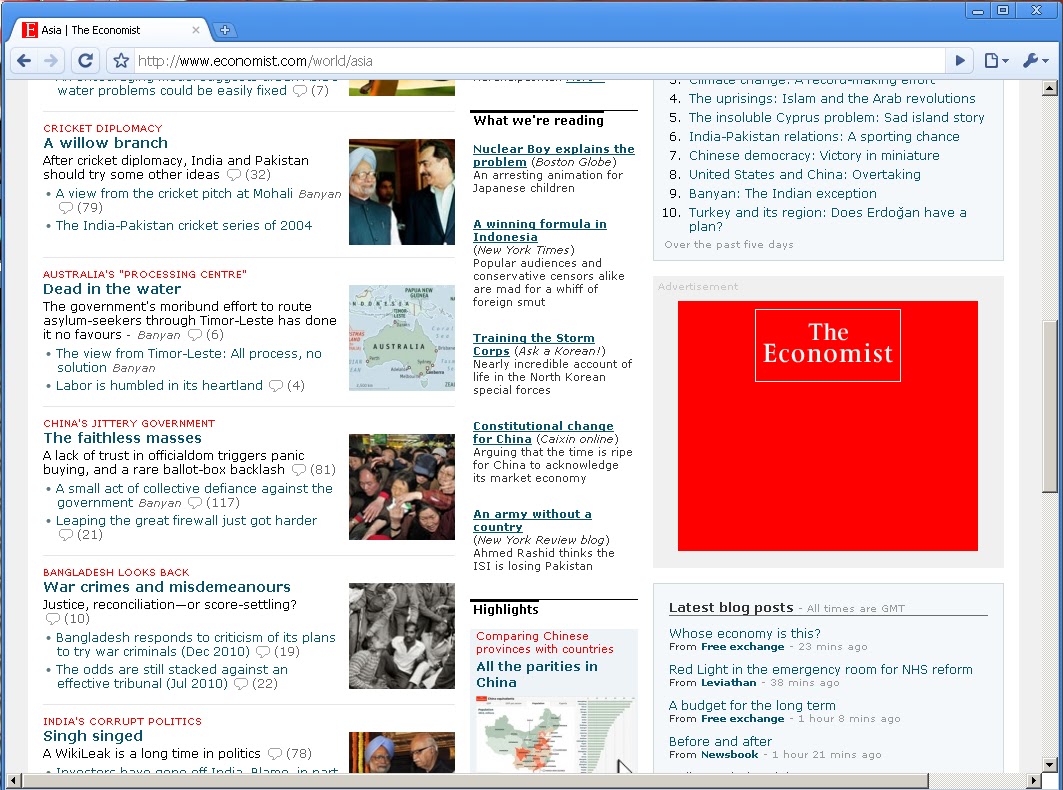Open Turkey and its region: Does Erdoğan have a plan
Screen dimensions: 1063x790
click(x=828, y=219)
